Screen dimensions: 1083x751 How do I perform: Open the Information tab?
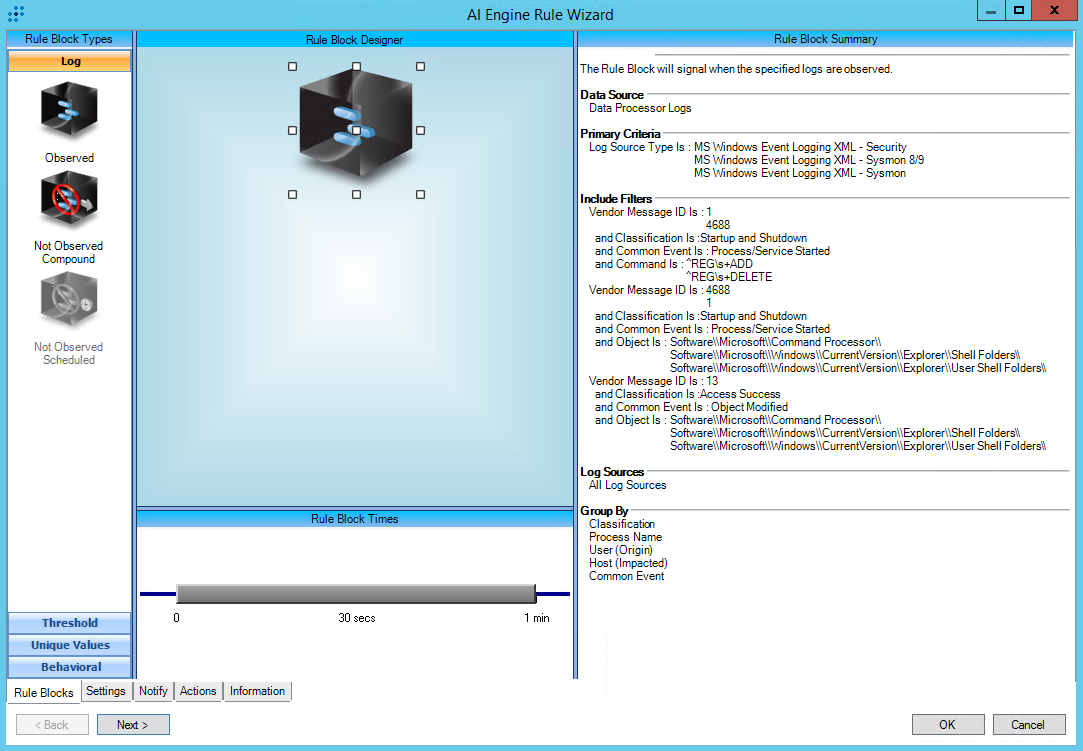(x=257, y=691)
